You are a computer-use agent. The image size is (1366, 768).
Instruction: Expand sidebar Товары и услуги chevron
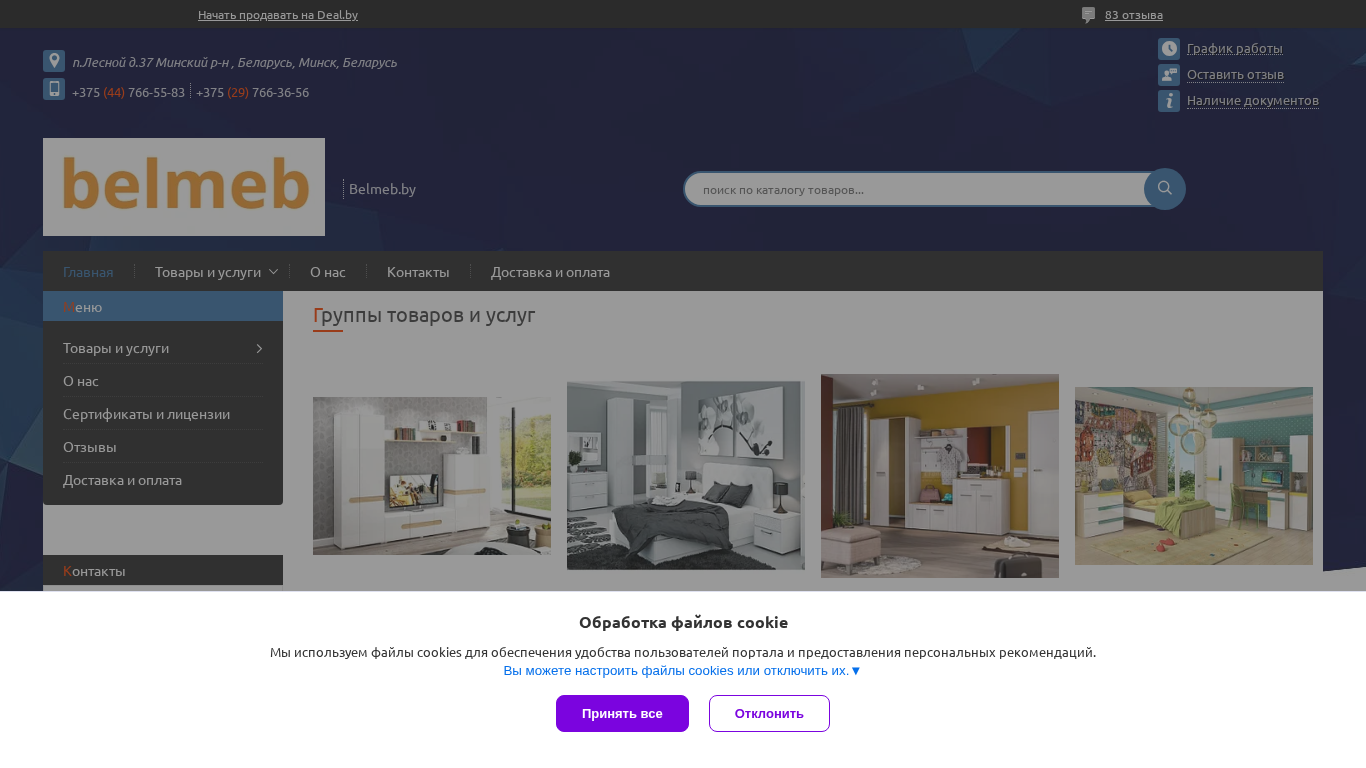[259, 348]
